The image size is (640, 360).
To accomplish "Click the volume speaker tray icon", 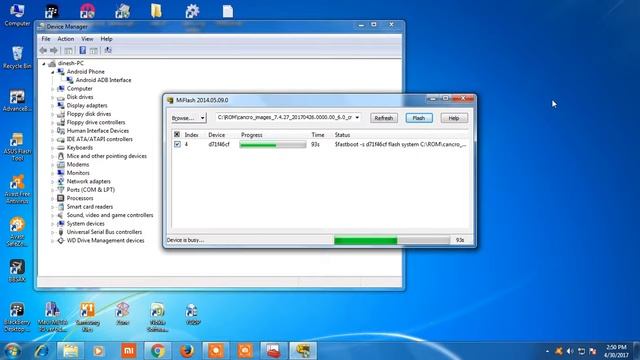I will click(570, 351).
